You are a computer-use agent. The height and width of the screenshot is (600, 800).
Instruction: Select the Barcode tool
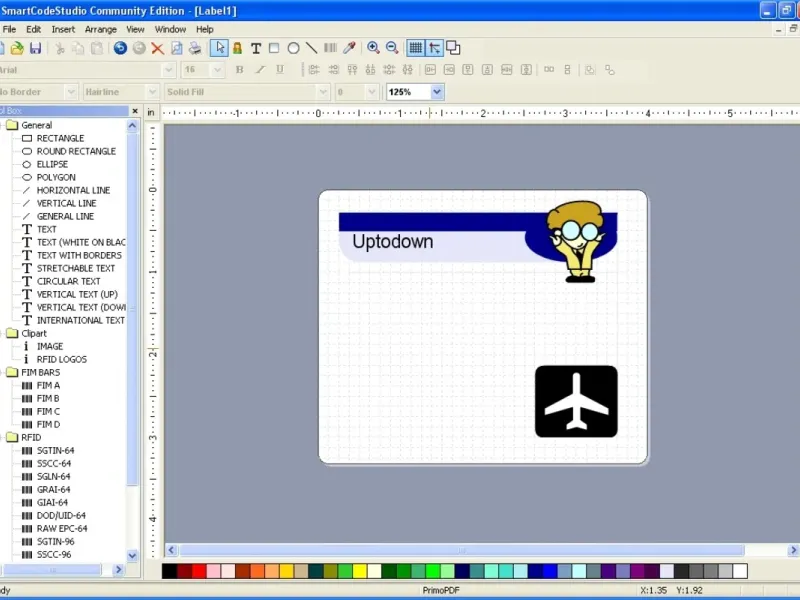[x=330, y=48]
